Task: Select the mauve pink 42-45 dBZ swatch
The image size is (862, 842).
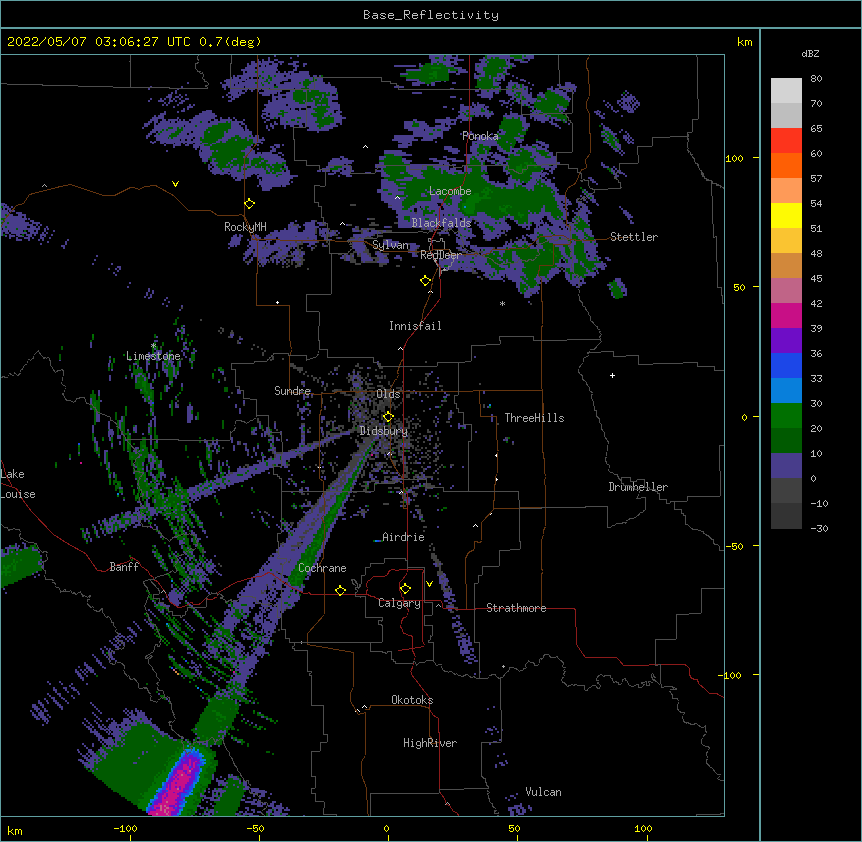Action: (x=786, y=291)
